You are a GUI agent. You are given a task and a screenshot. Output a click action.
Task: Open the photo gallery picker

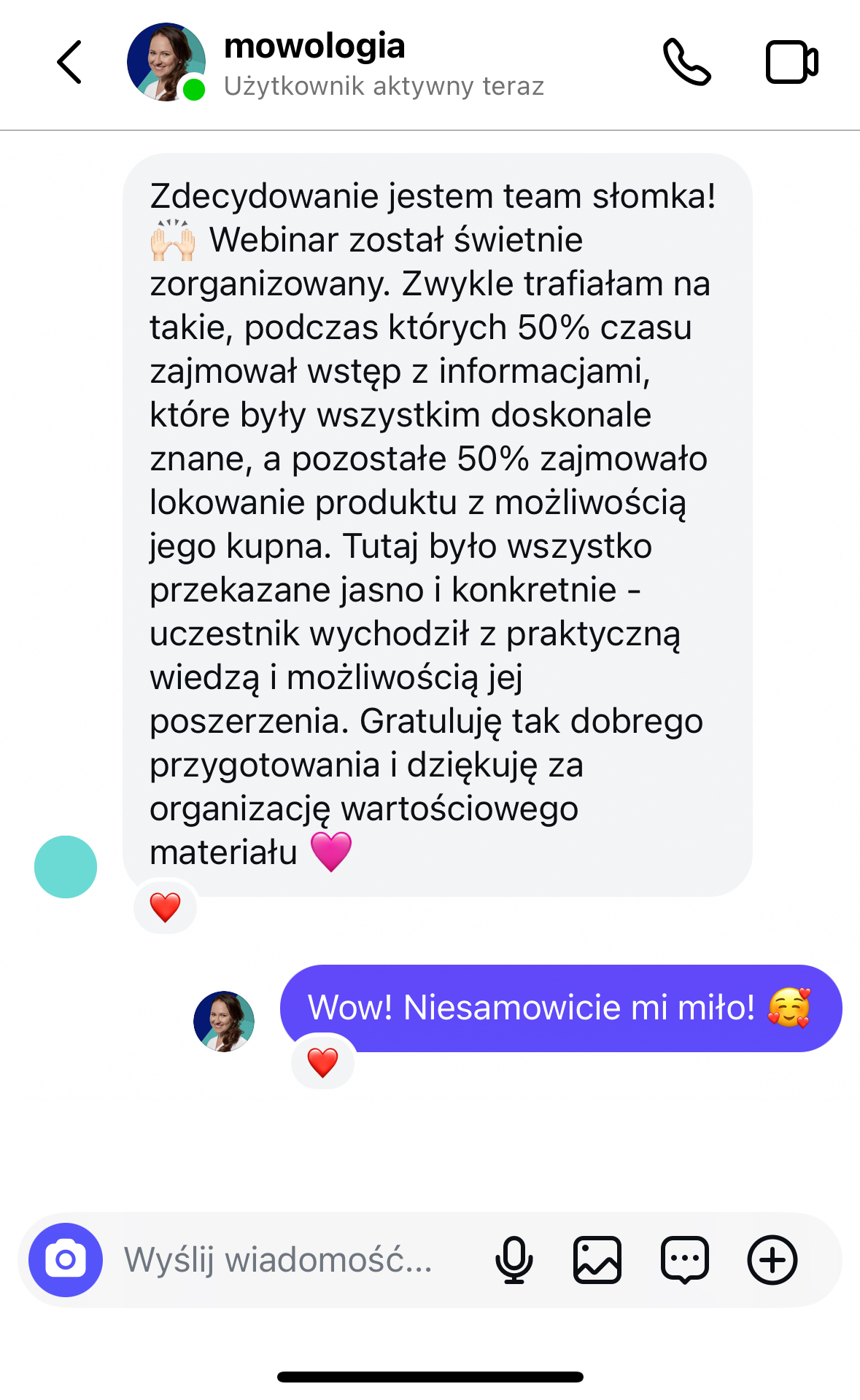[x=597, y=1259]
